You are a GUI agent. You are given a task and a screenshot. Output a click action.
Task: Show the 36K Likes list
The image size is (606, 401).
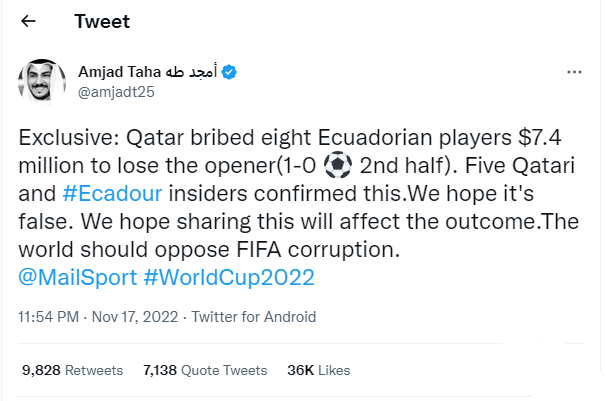click(318, 370)
